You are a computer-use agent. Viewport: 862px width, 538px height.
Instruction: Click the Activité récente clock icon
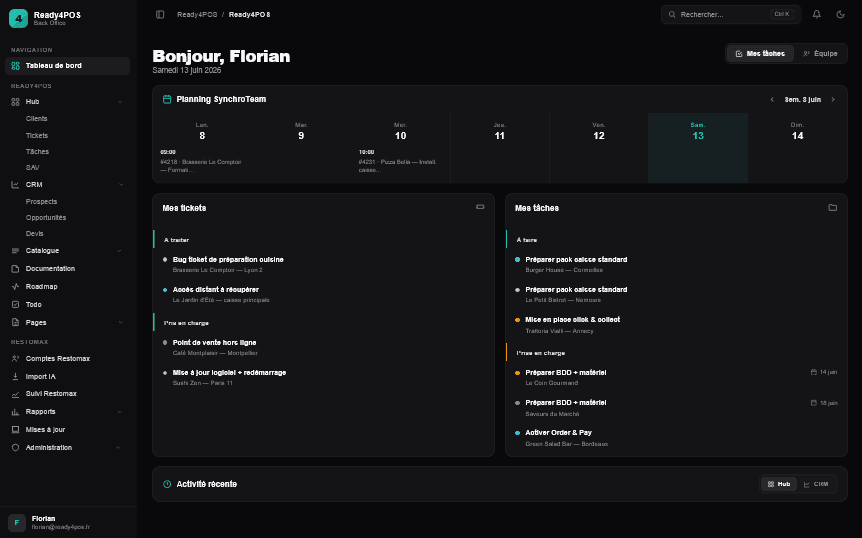(167, 484)
